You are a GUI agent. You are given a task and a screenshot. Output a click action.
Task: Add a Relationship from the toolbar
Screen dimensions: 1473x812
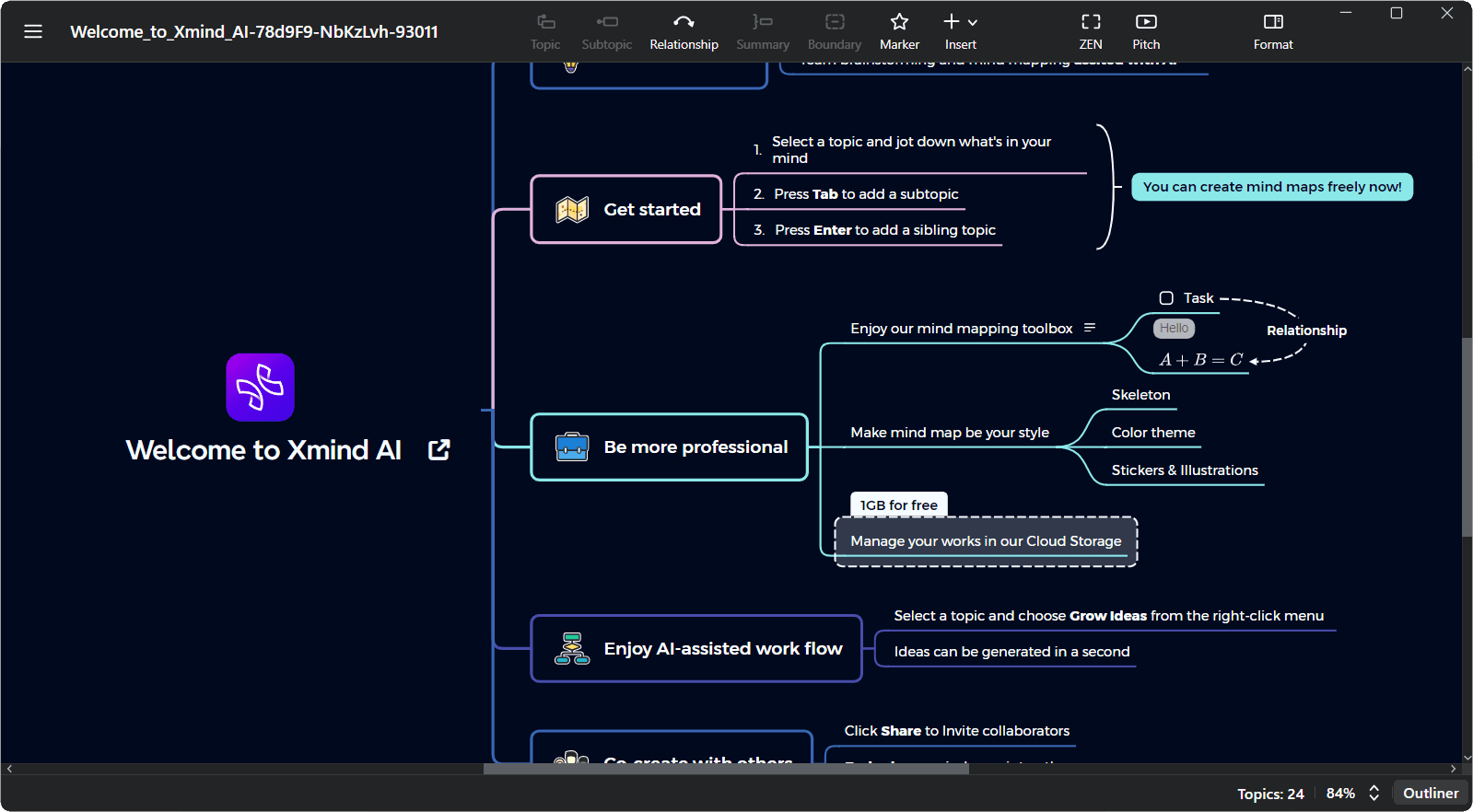click(684, 31)
